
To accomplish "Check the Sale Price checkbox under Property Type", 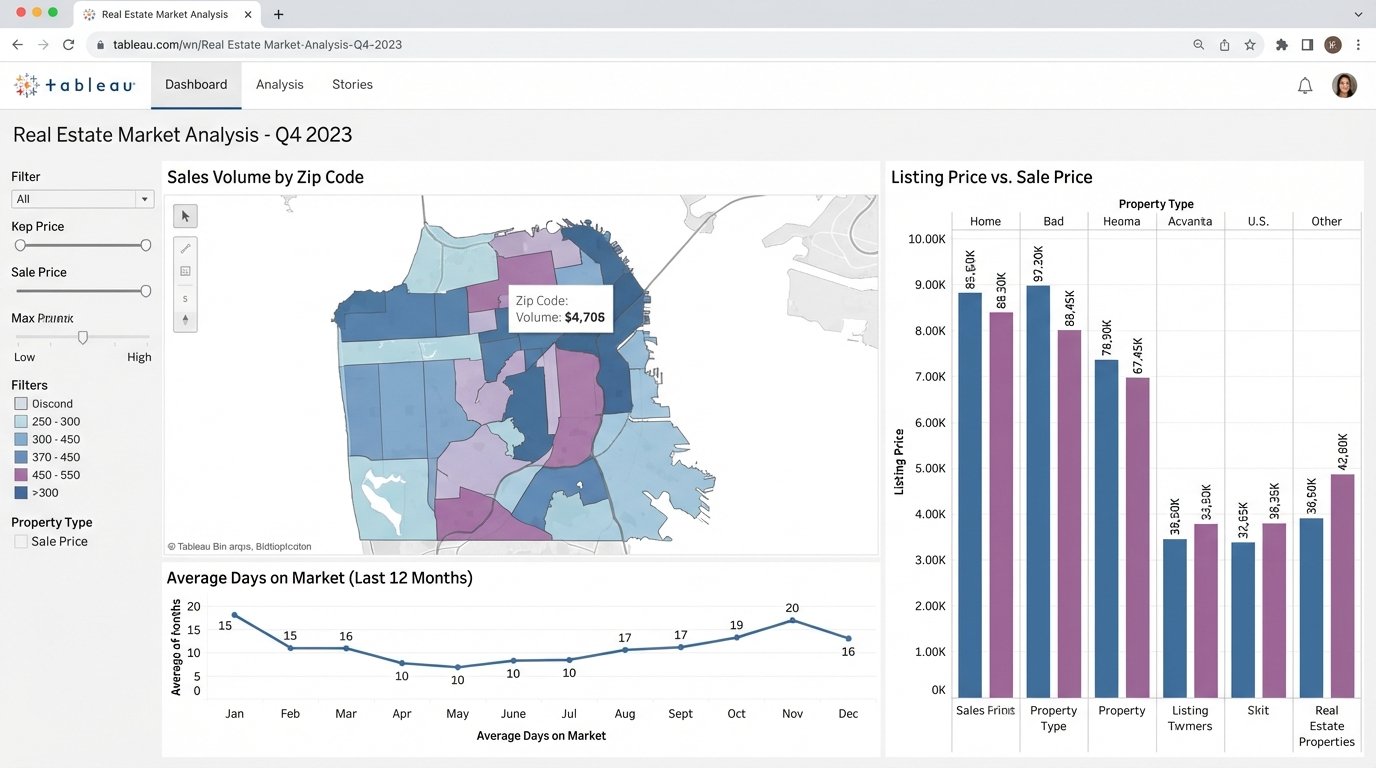I will click(19, 541).
